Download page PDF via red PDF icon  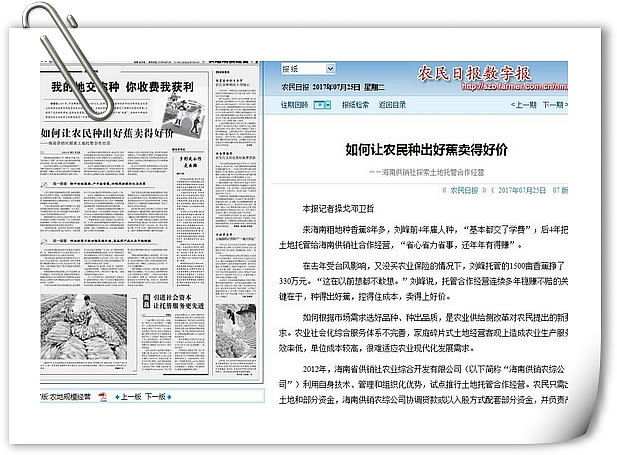[103, 397]
